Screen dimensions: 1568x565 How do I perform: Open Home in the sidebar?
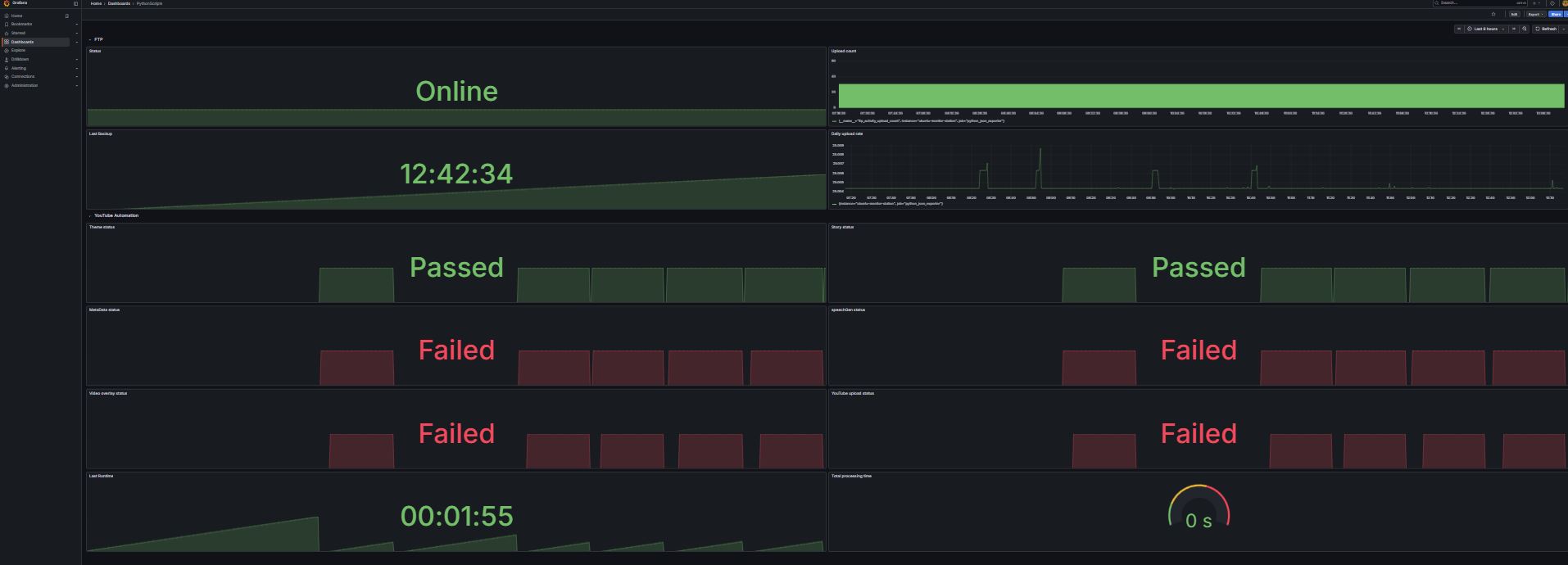pyautogui.click(x=16, y=16)
